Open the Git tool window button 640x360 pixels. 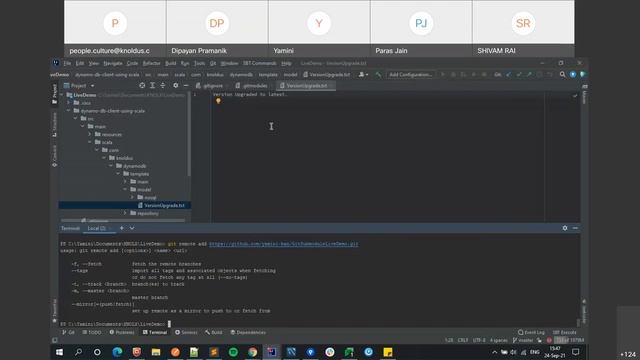[68, 333]
